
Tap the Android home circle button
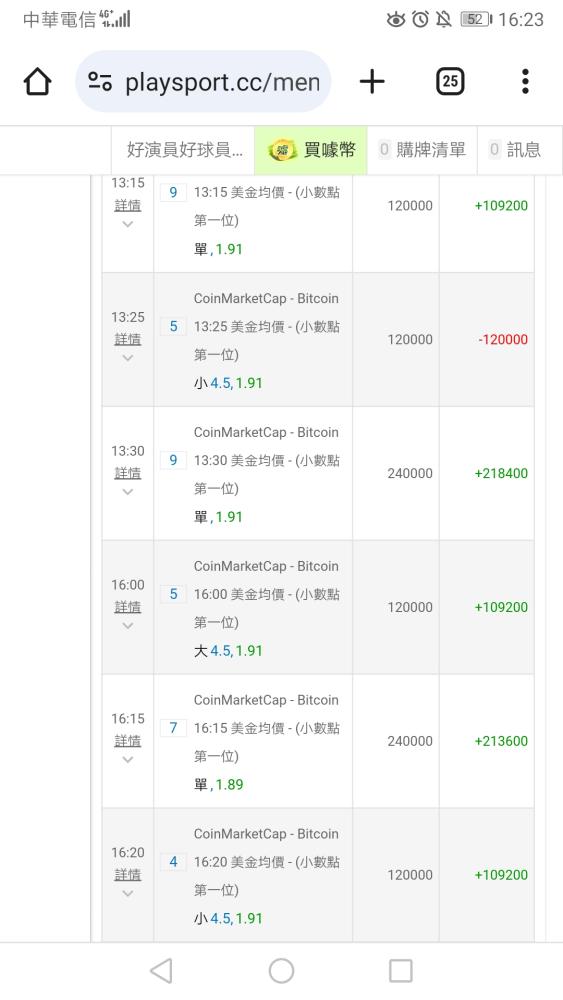click(x=281, y=971)
